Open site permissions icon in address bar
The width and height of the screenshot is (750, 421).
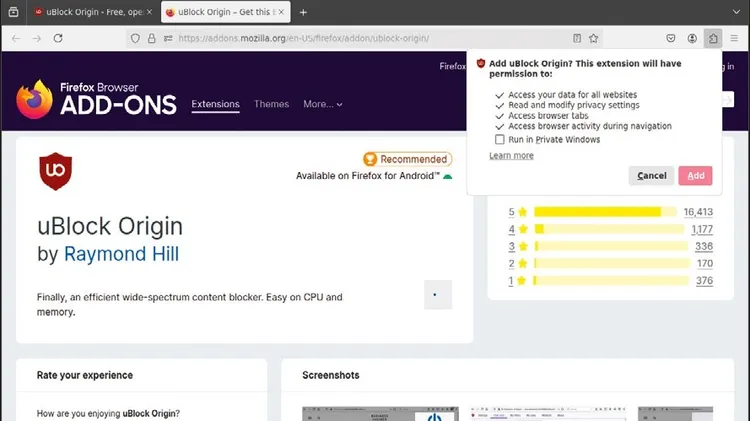pyautogui.click(x=168, y=38)
